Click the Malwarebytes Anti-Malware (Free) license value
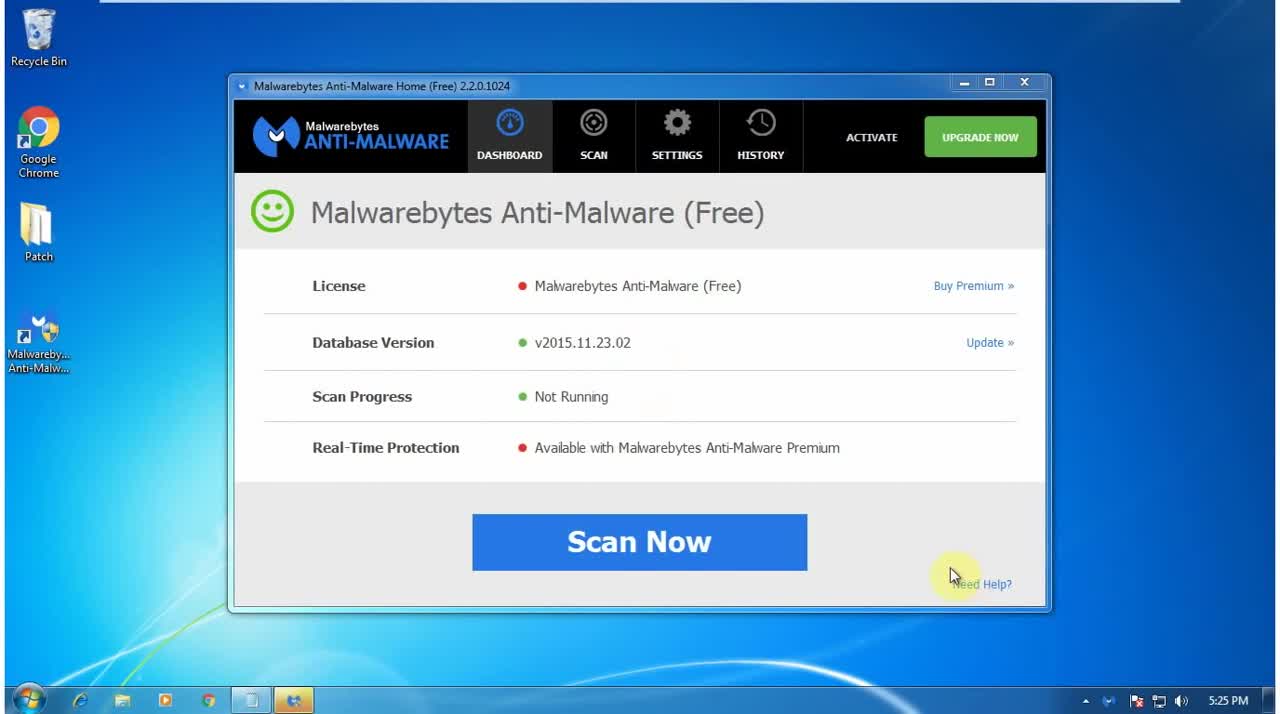This screenshot has height=714, width=1280. tap(638, 286)
